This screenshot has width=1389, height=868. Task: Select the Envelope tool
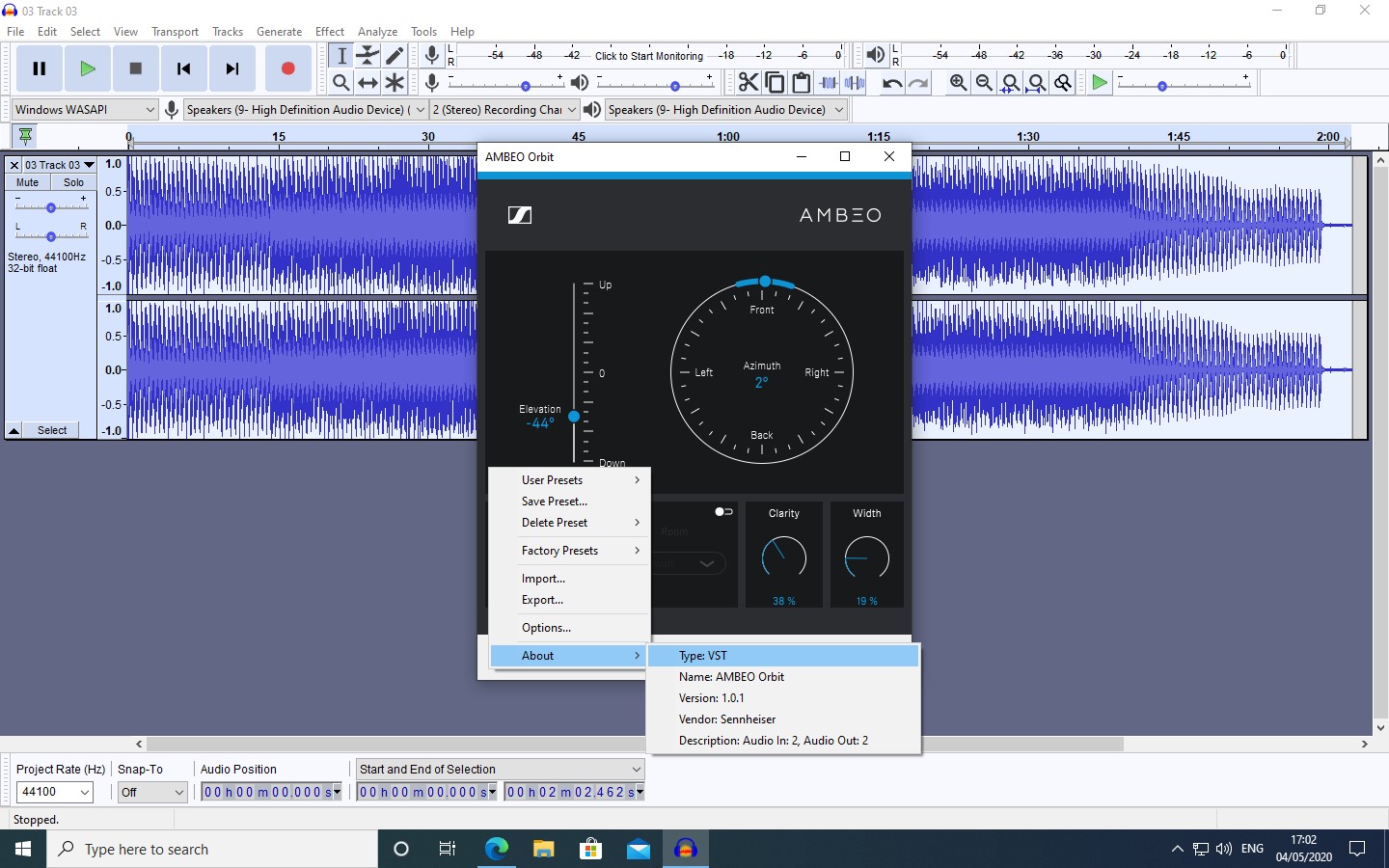click(368, 56)
